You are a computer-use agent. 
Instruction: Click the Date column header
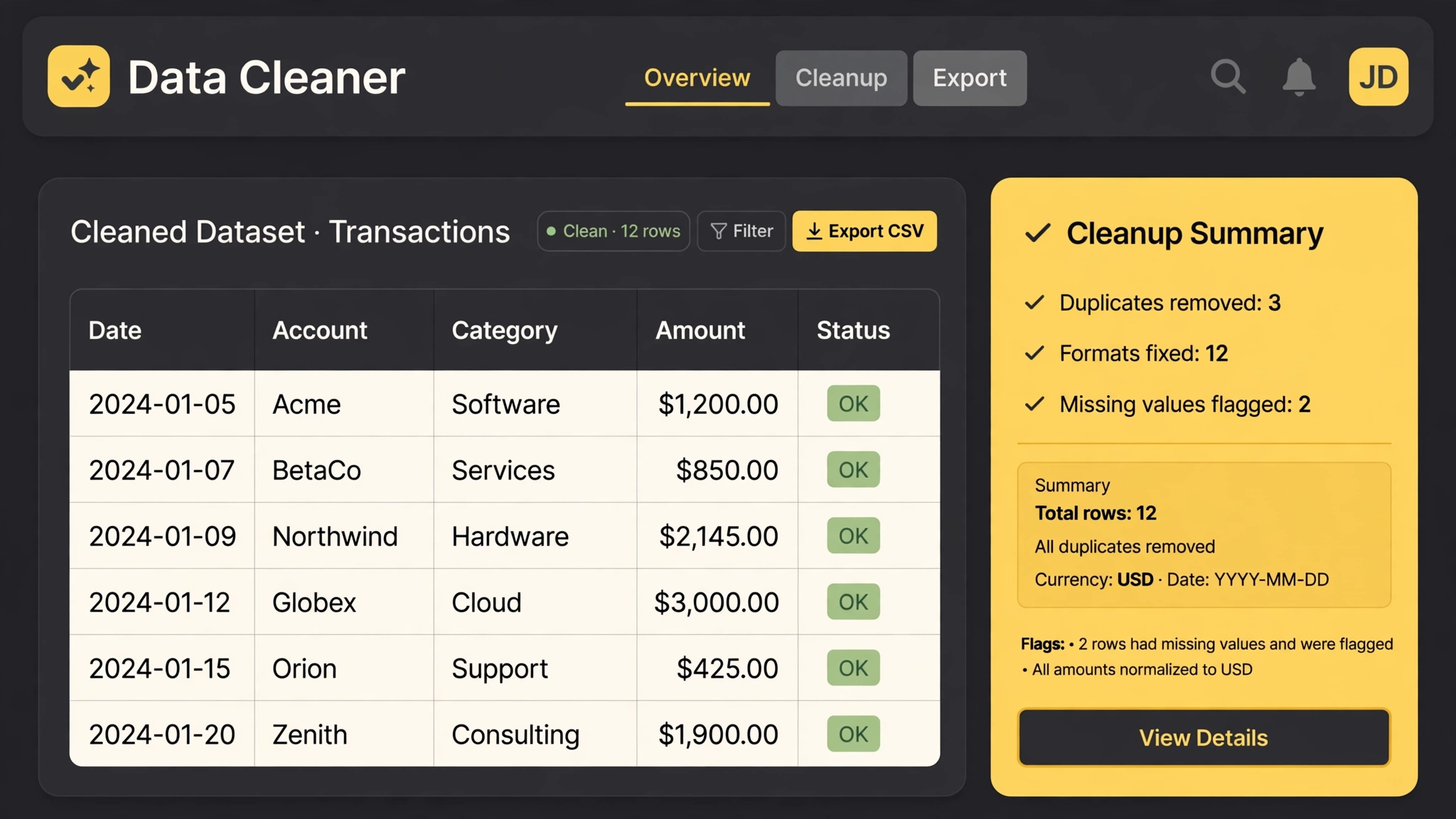pyautogui.click(x=162, y=330)
